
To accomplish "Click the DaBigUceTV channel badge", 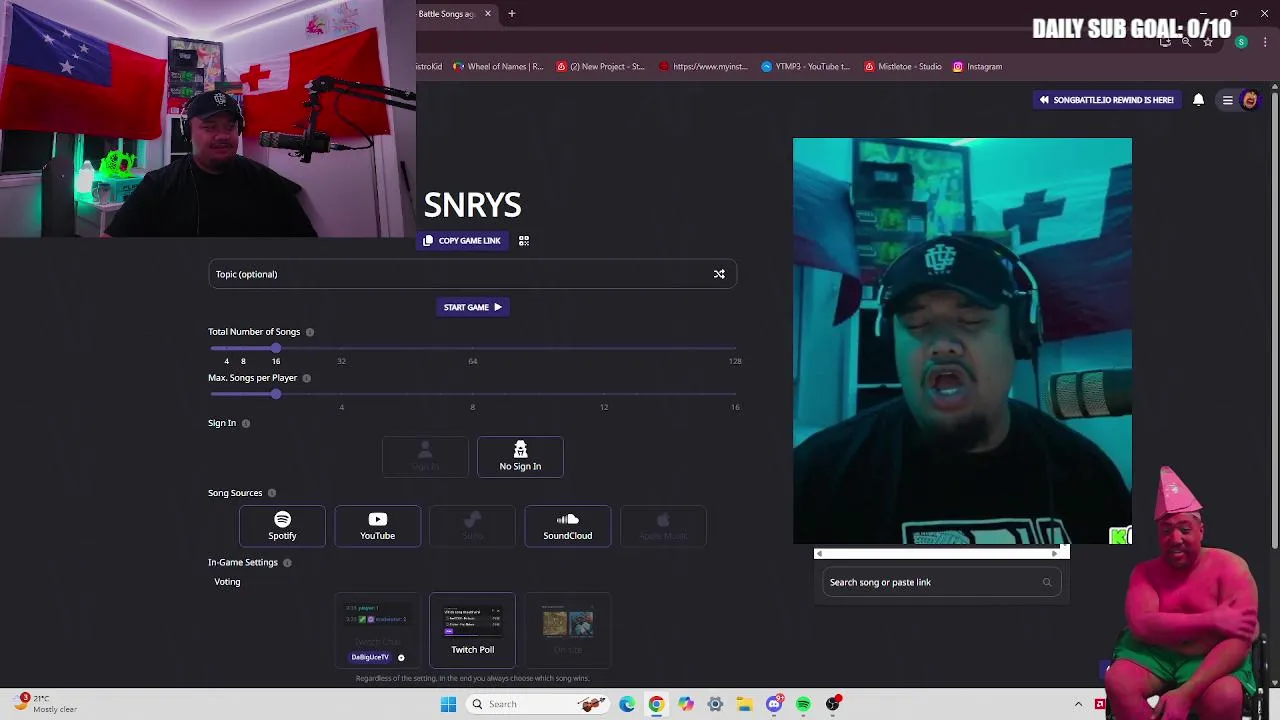I will click(370, 657).
